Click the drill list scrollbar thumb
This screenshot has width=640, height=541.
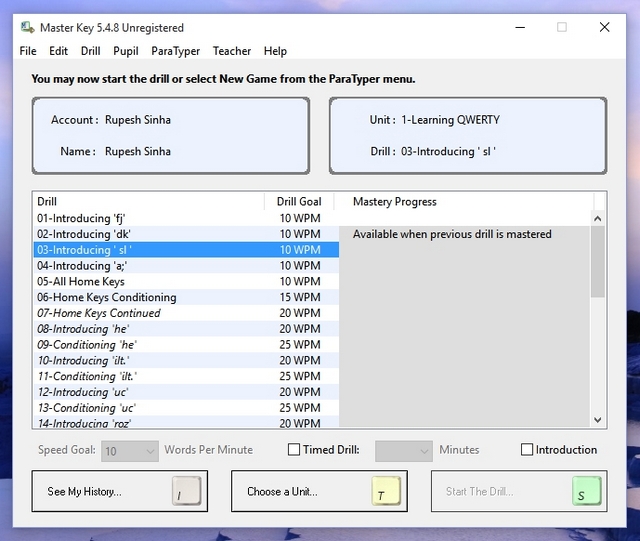[x=598, y=262]
